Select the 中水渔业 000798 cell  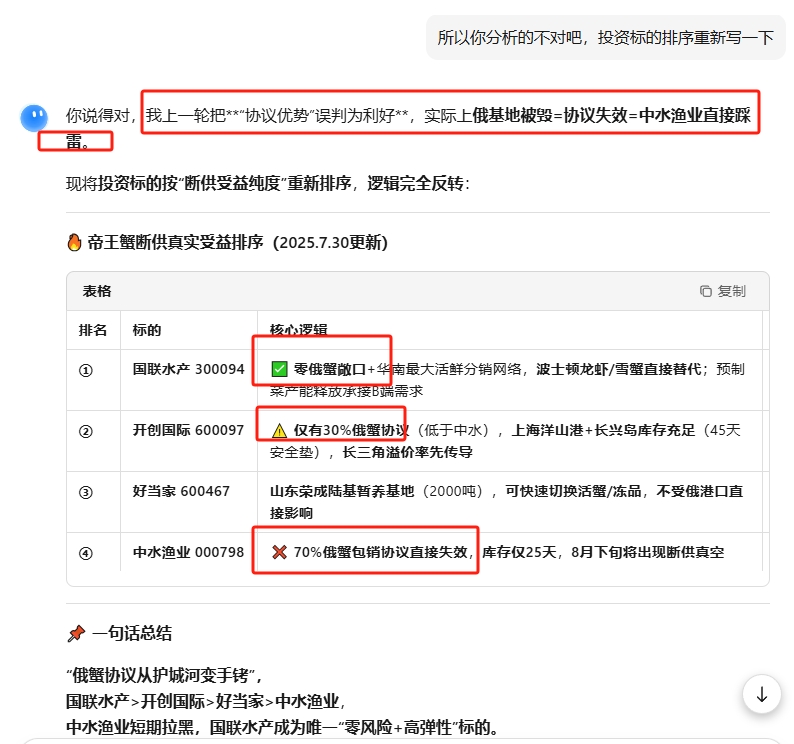[x=188, y=552]
